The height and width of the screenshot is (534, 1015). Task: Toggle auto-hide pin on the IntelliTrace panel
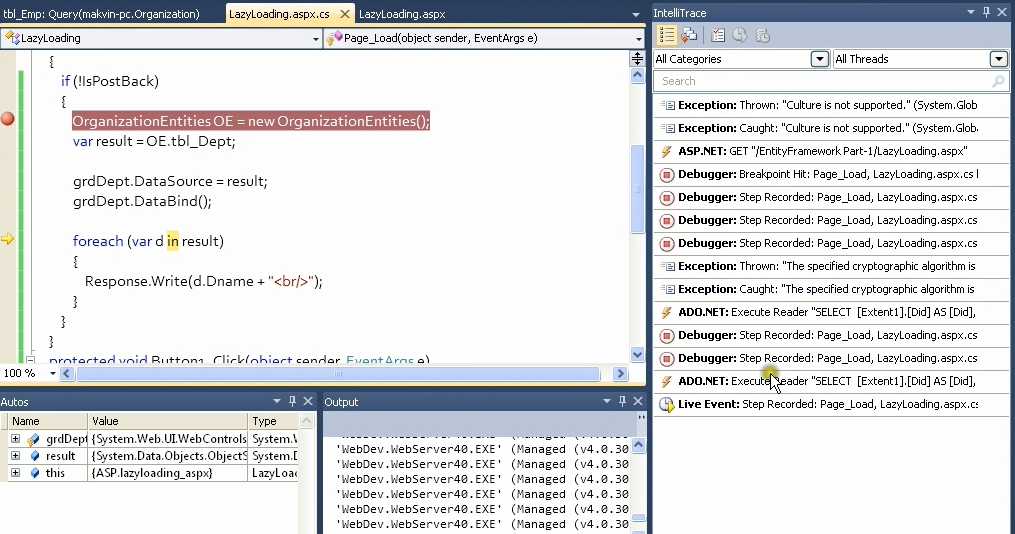point(986,12)
